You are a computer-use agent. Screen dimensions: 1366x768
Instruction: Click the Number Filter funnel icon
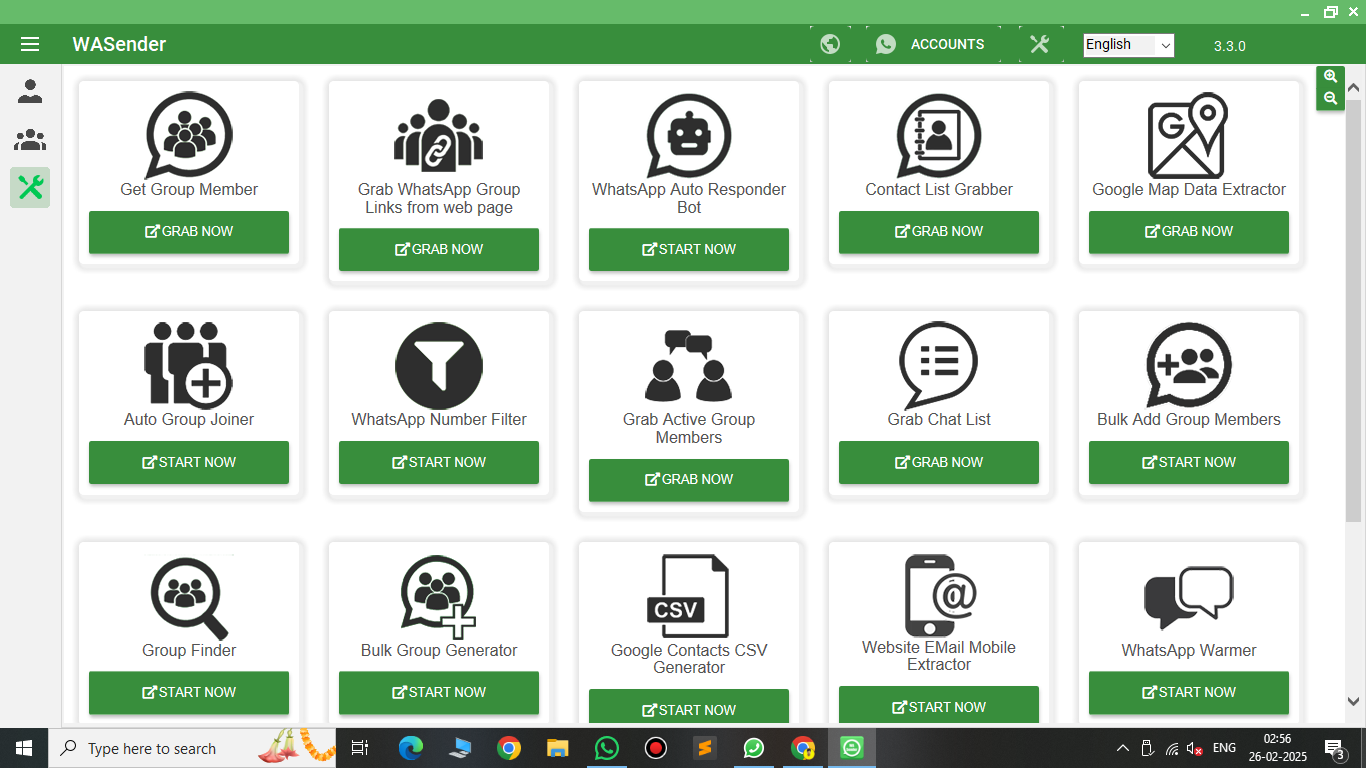pyautogui.click(x=439, y=365)
